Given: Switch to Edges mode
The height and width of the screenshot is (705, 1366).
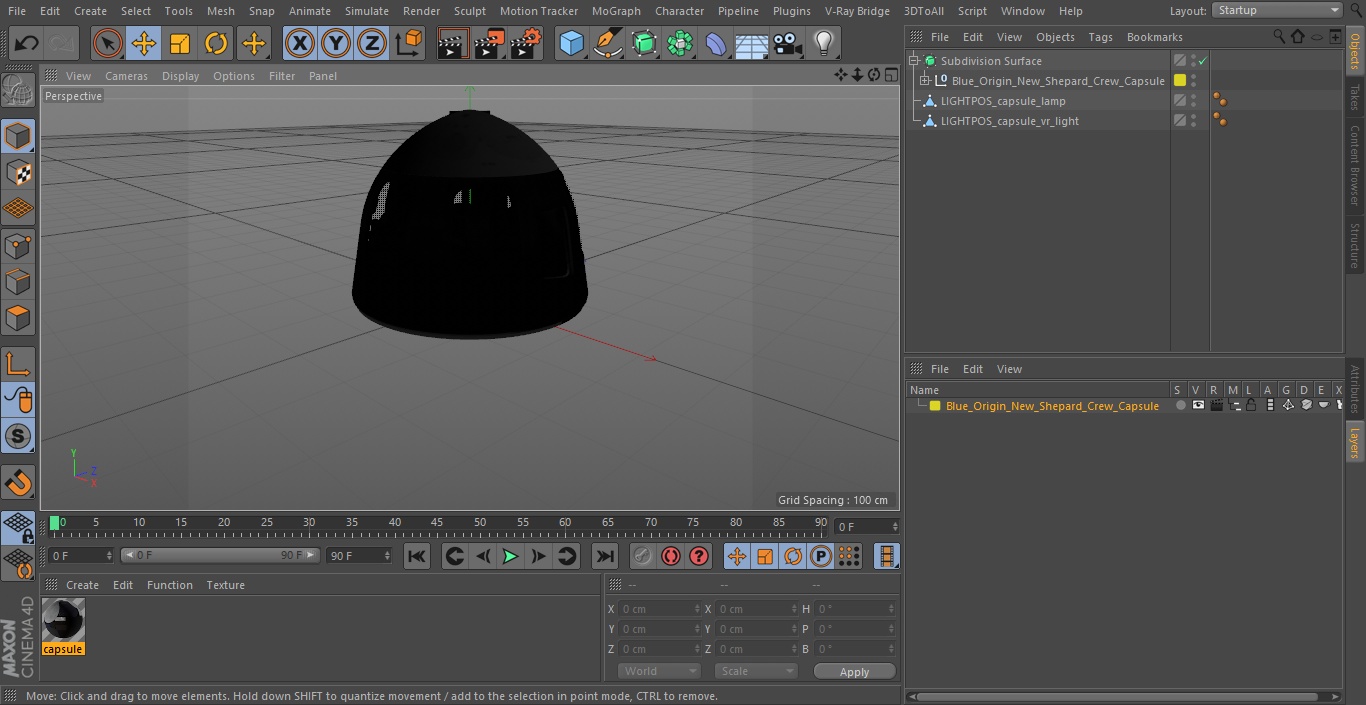Looking at the screenshot, I should click(18, 281).
